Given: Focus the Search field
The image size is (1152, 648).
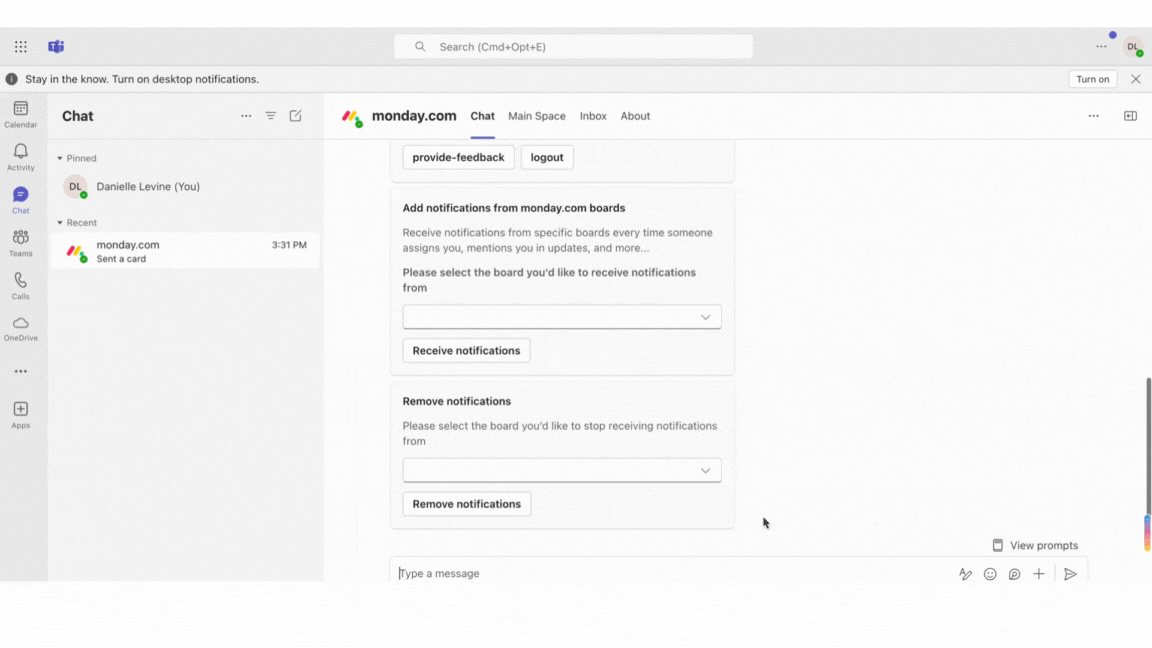Looking at the screenshot, I should [573, 47].
